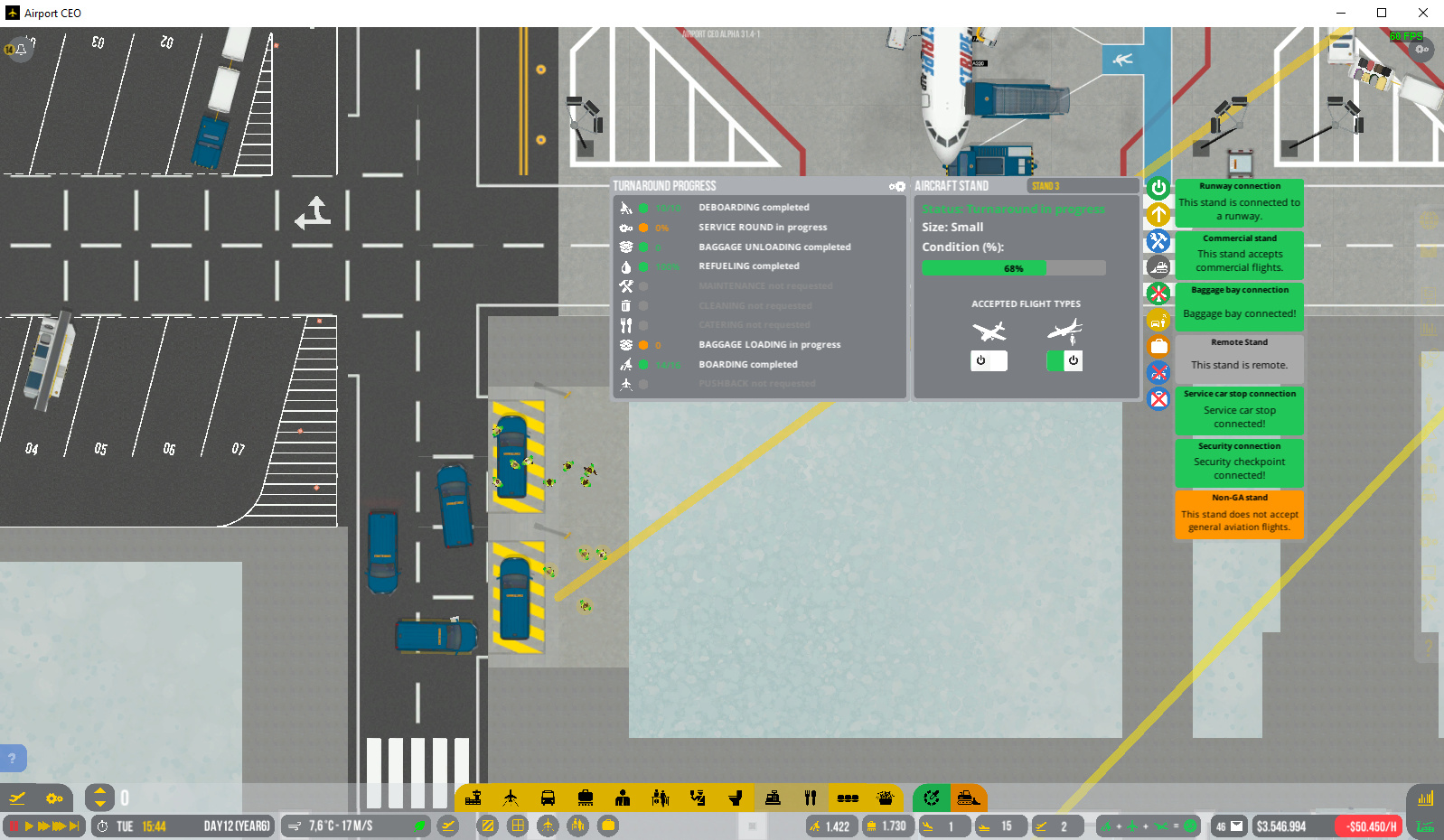Click the stand condition 68% bar

tap(1014, 268)
